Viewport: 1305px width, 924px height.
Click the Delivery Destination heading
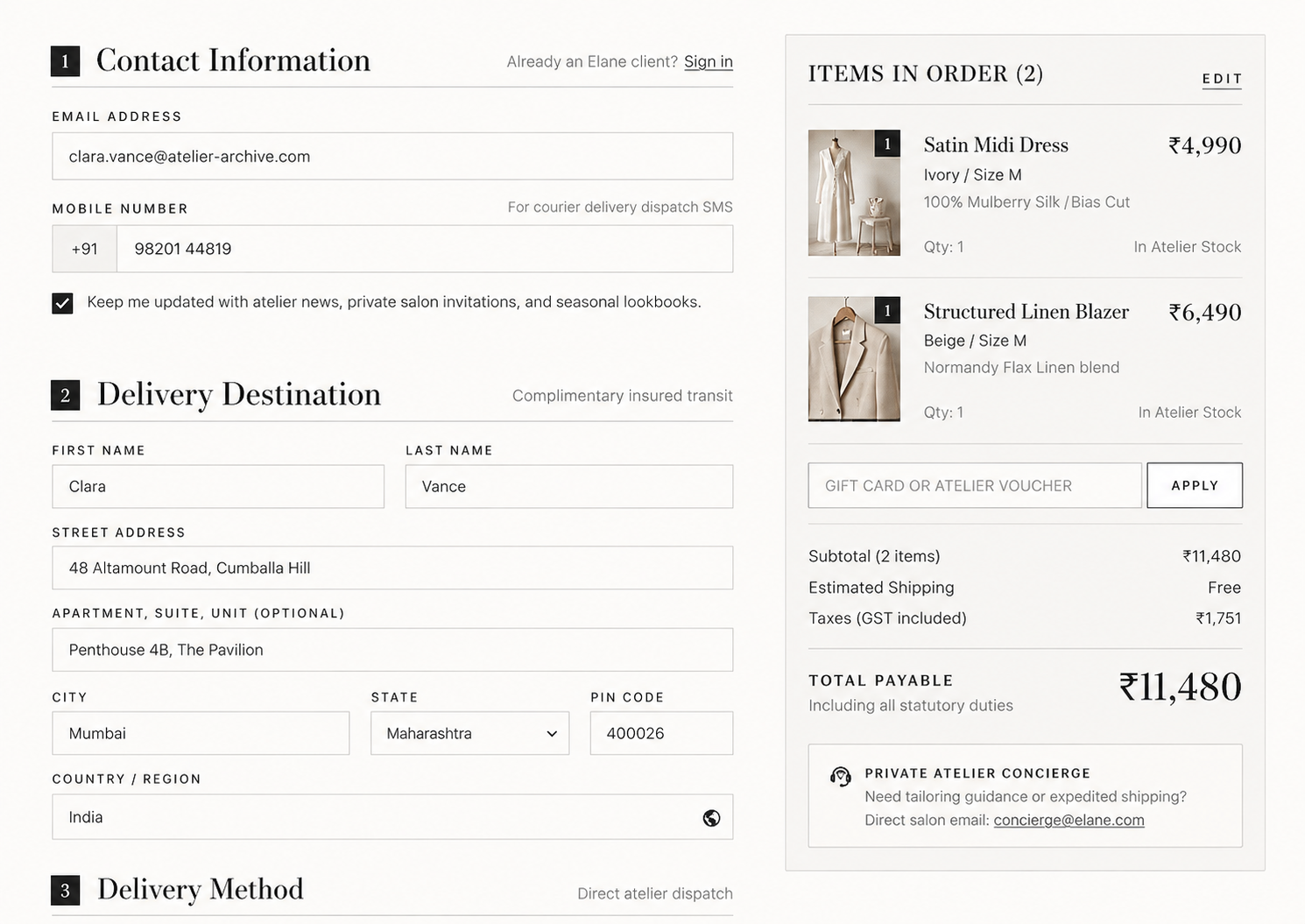coord(239,394)
